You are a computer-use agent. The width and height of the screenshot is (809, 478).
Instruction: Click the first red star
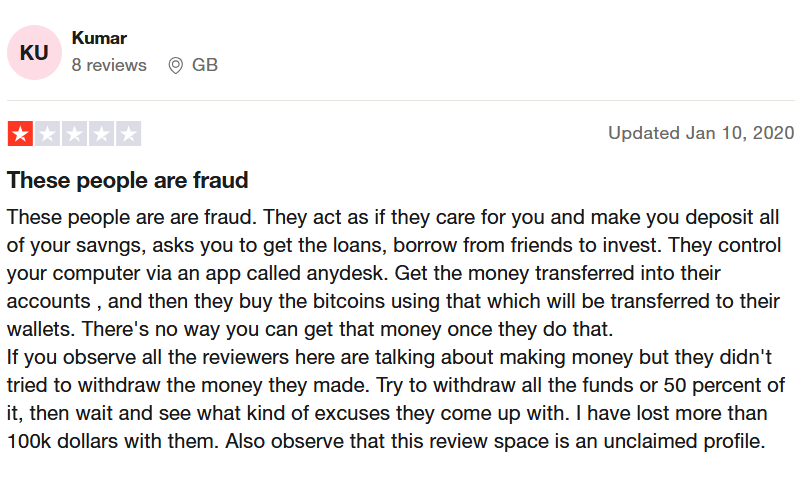(20, 134)
